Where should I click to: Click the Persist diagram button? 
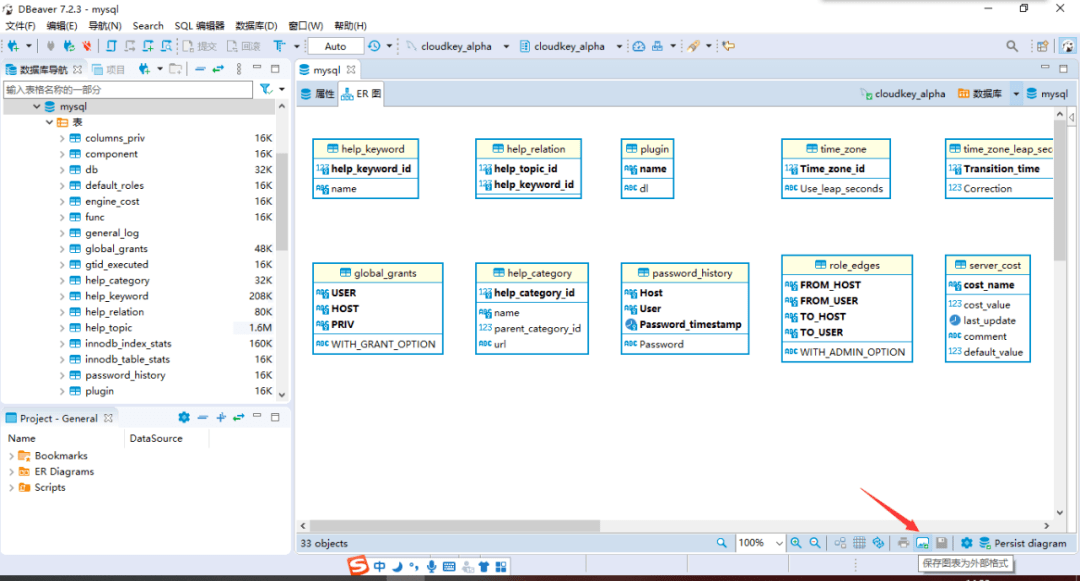coord(1023,543)
